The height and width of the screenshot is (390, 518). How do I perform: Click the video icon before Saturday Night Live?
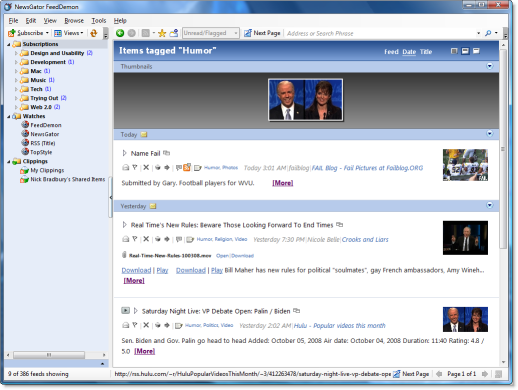click(x=125, y=311)
